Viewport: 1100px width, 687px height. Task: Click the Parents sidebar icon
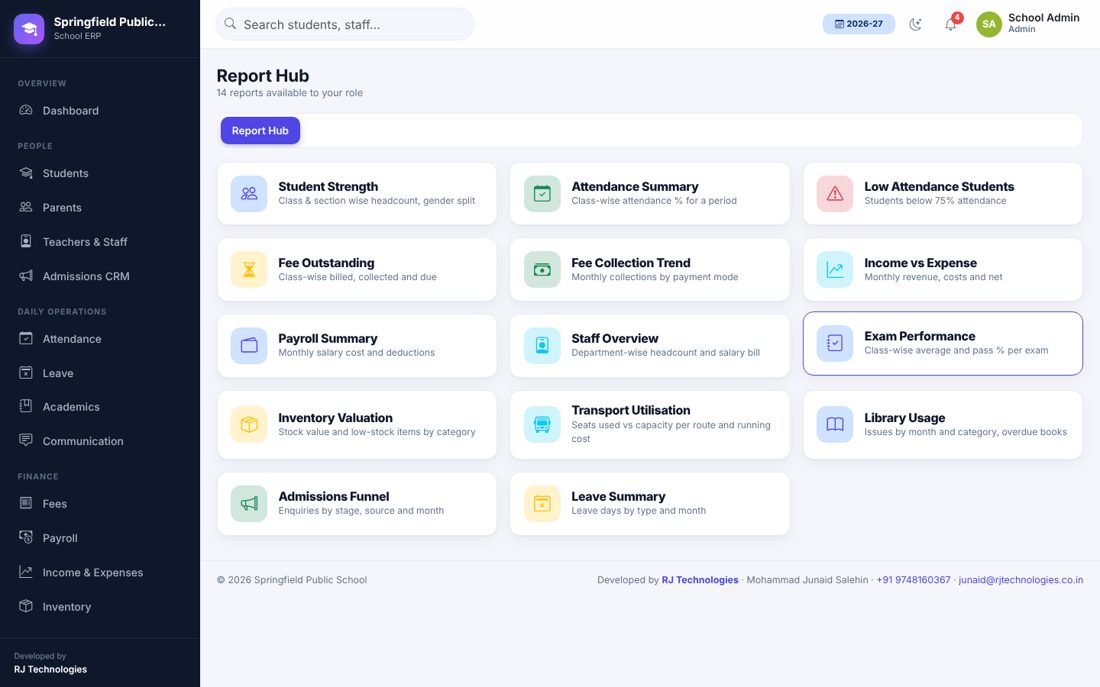(26, 207)
